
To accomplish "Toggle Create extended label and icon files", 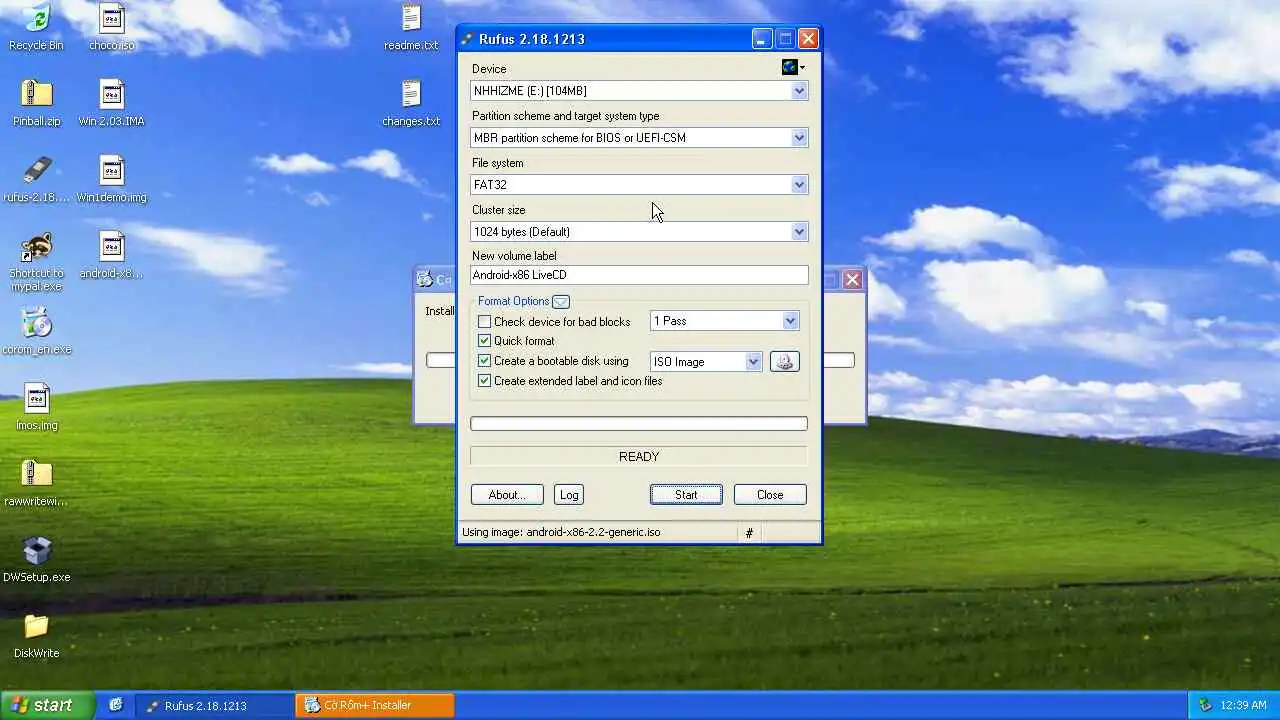I will point(484,381).
